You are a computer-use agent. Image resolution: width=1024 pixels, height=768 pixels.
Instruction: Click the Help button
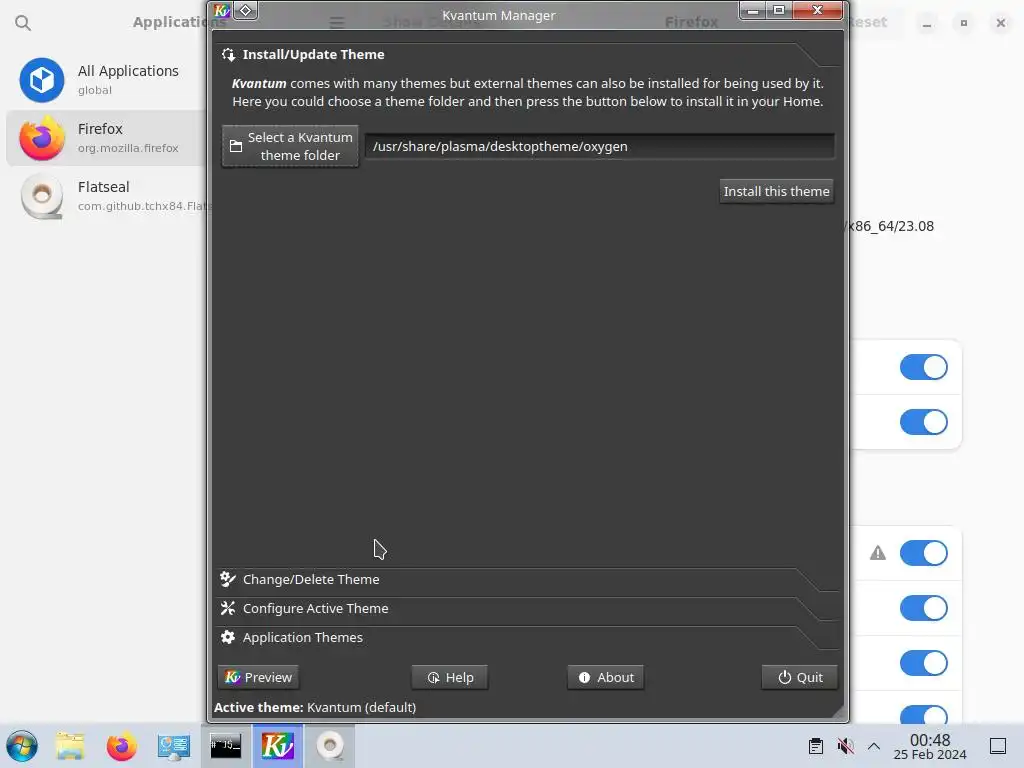pos(449,677)
